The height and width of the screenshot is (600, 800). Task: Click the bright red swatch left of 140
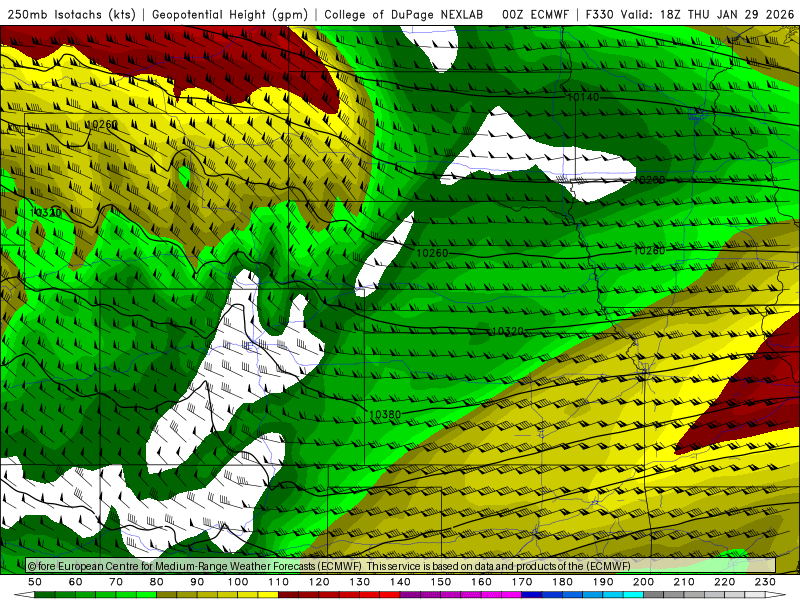click(390, 595)
